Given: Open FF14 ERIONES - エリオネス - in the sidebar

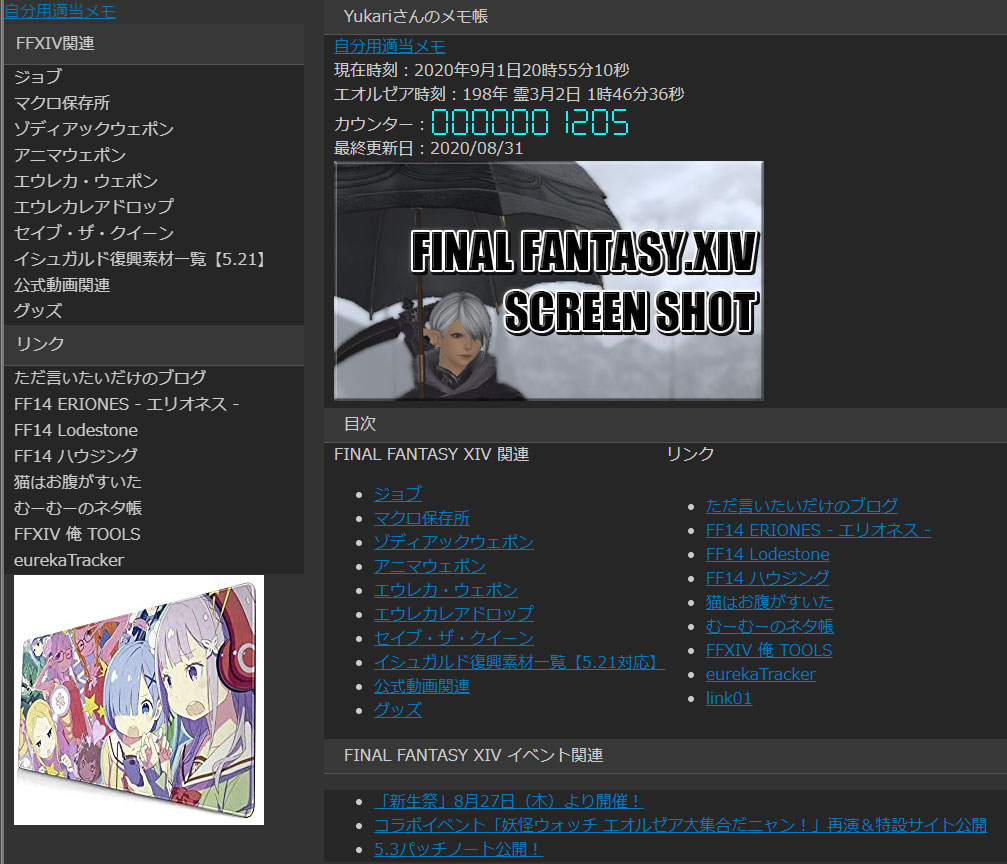Looking at the screenshot, I should [x=127, y=404].
